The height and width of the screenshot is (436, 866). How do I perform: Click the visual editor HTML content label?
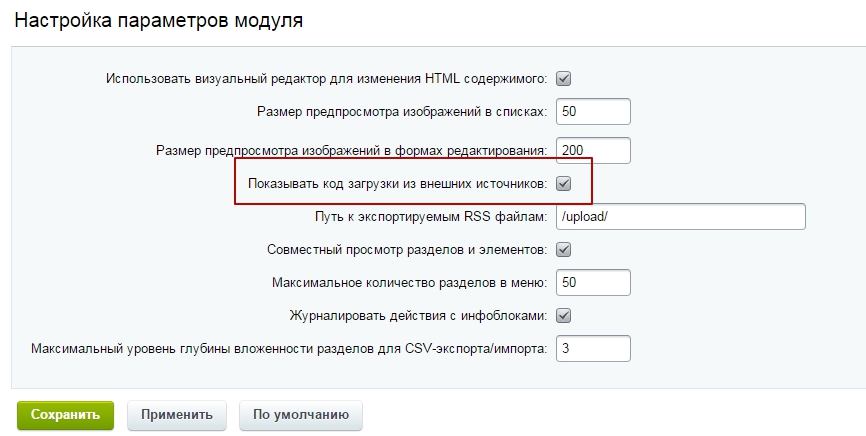tap(326, 78)
